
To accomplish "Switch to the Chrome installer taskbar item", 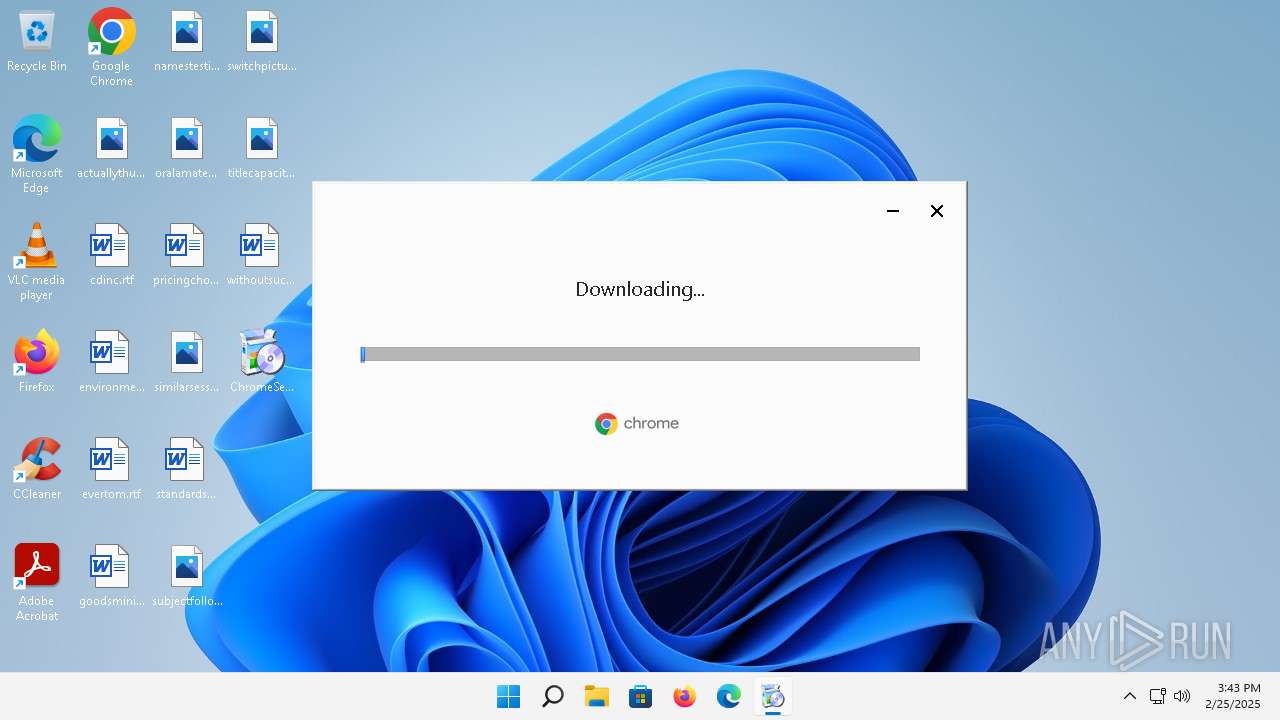I will [x=773, y=696].
